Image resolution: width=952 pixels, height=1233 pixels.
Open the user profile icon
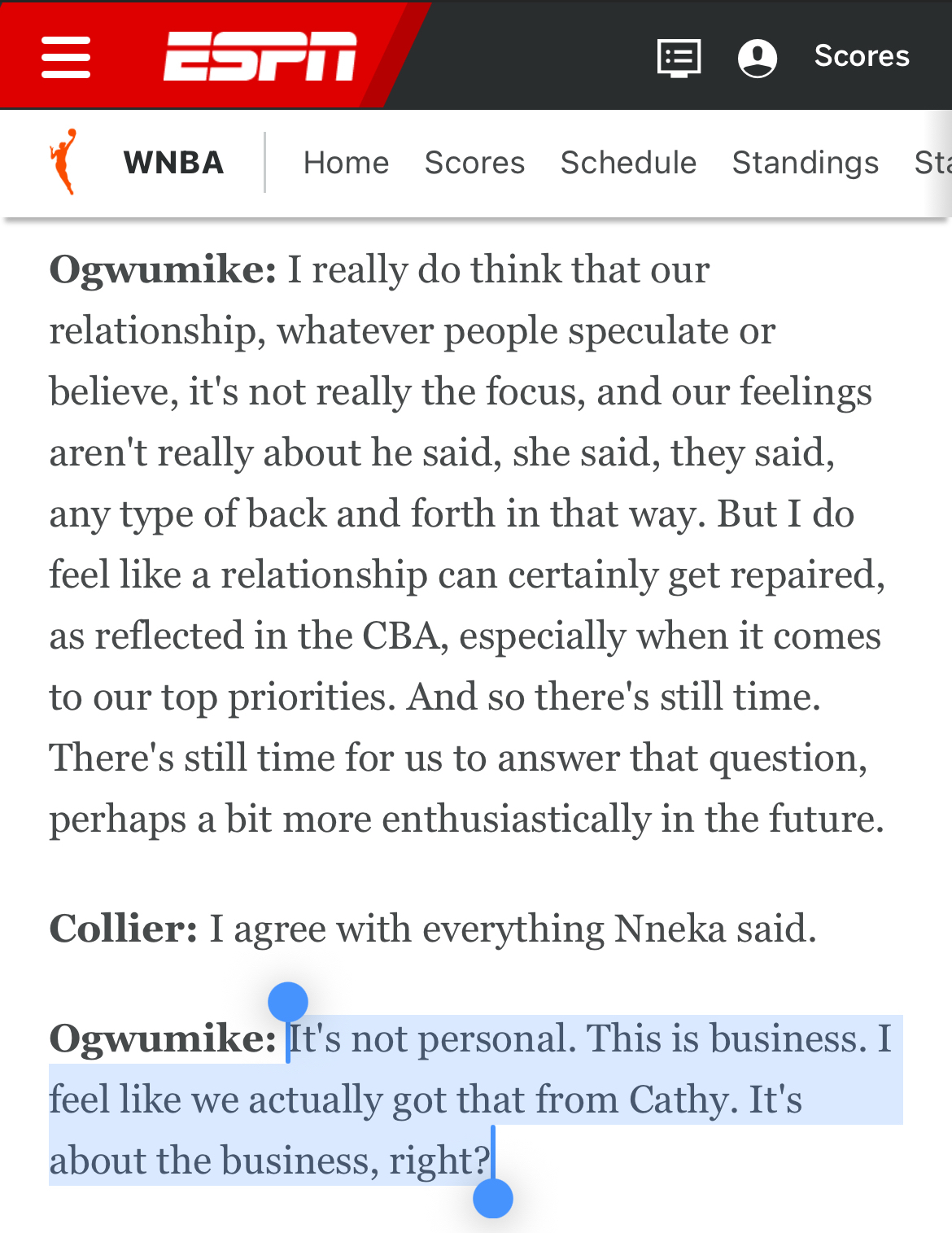point(757,58)
